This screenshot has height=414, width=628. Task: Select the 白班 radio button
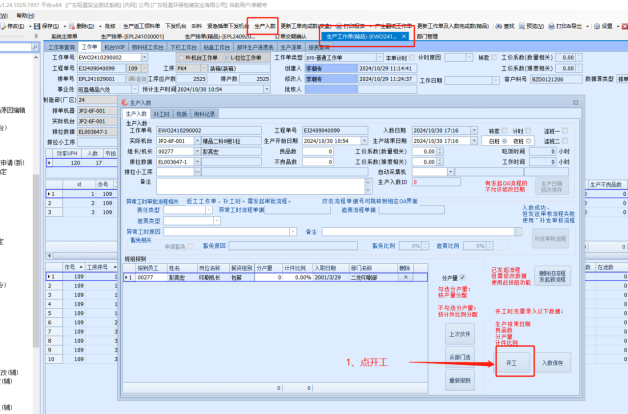point(505,141)
